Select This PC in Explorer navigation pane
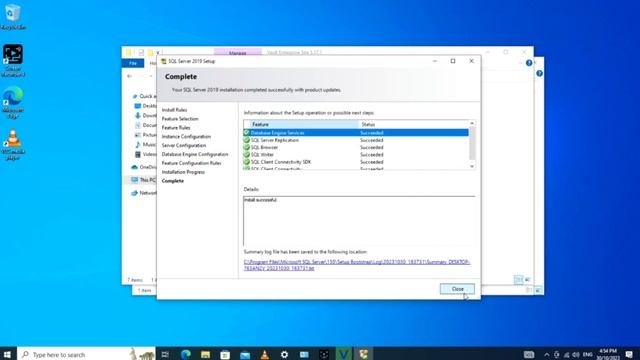Image resolution: width=640 pixels, height=360 pixels. (x=144, y=180)
